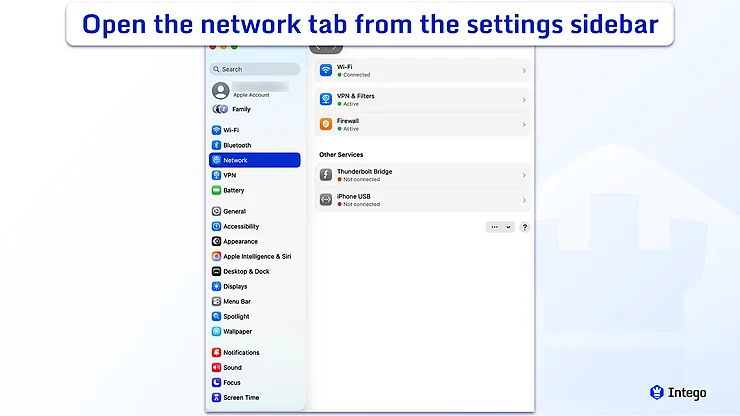Click the Family avatars icon
This screenshot has width=740, height=416.
[x=220, y=110]
